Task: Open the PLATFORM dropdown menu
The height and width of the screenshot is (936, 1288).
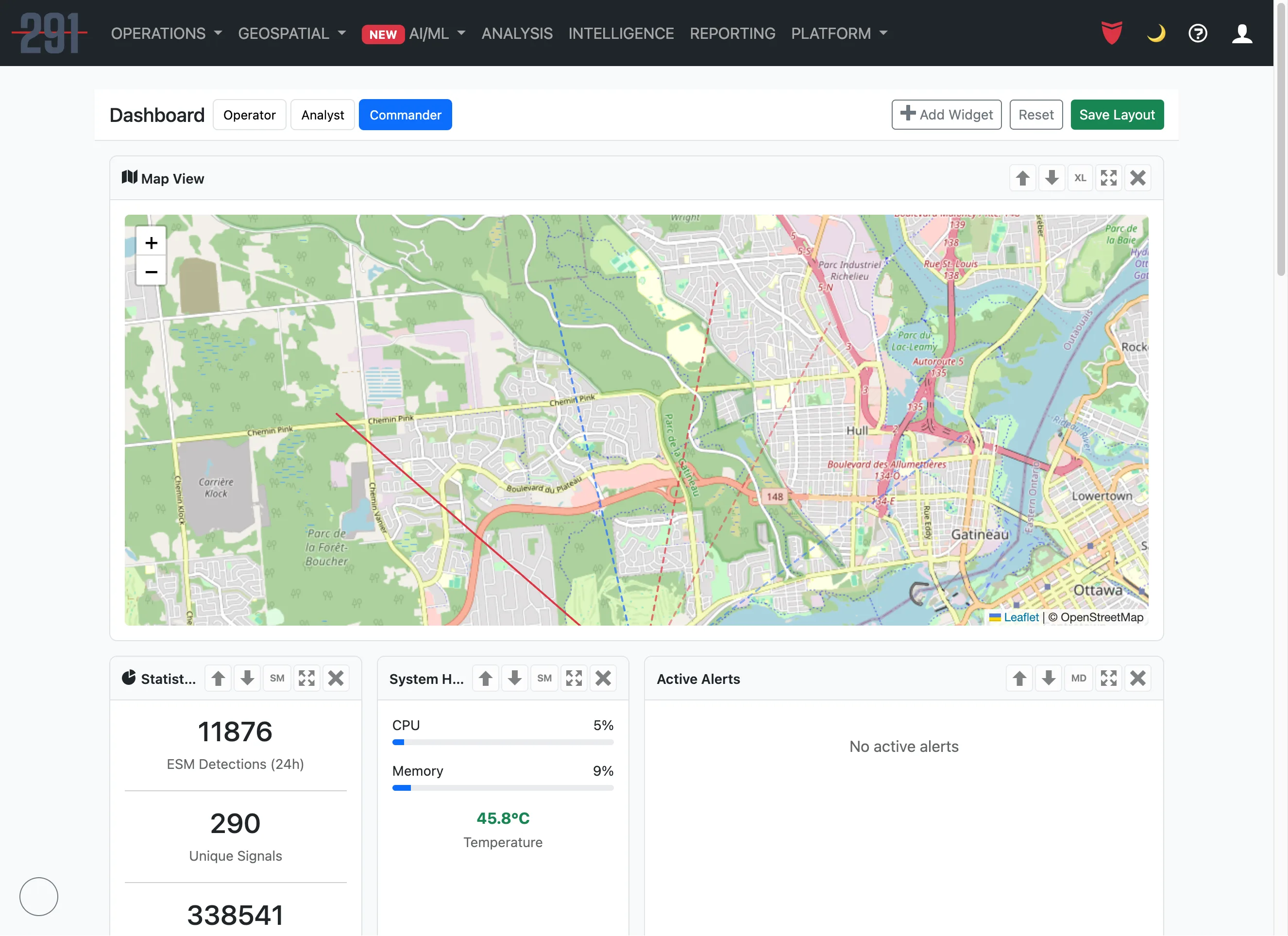Action: tap(839, 34)
